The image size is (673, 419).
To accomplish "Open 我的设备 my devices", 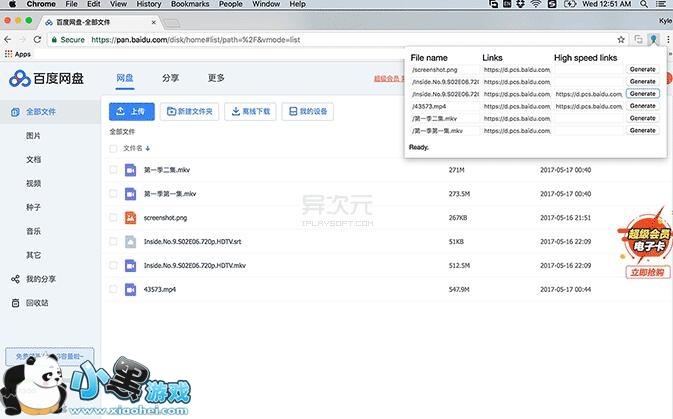I will (307, 112).
